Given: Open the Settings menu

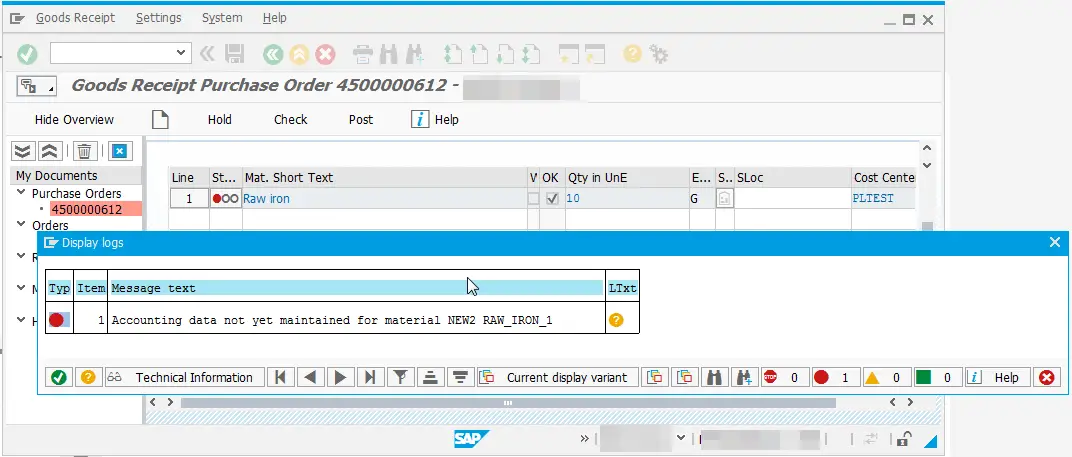Looking at the screenshot, I should 158,18.
